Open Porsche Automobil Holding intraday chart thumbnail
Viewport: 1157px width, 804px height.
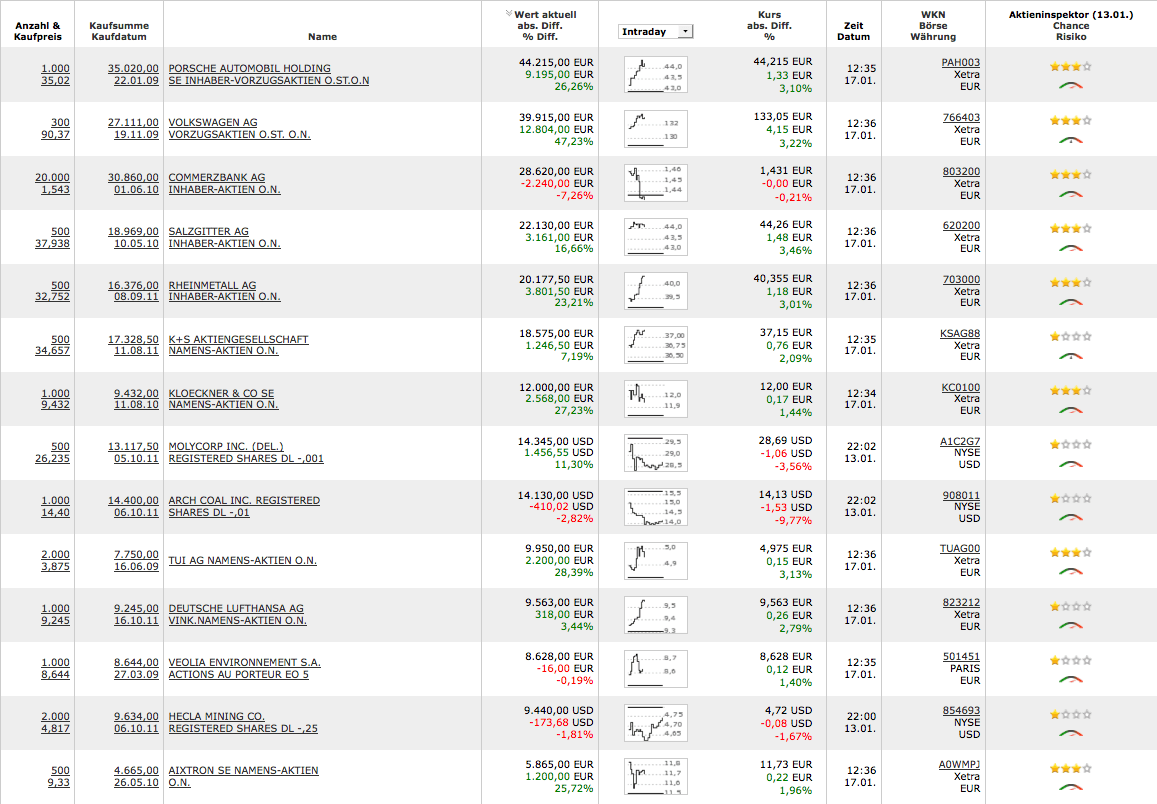pyautogui.click(x=655, y=74)
